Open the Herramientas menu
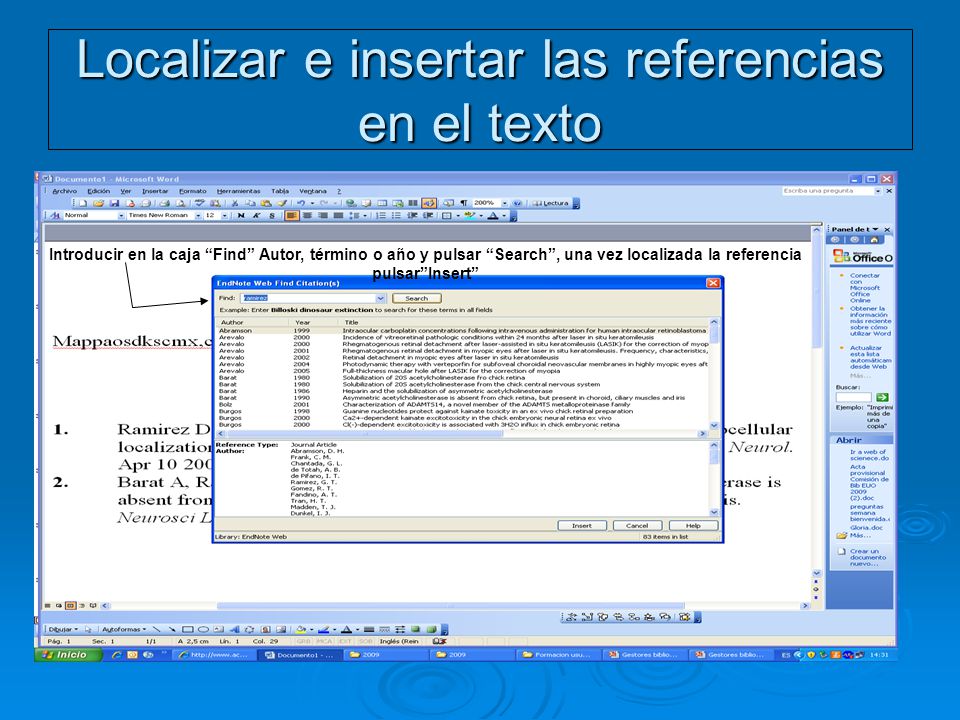Viewport: 960px width, 720px height. pyautogui.click(x=238, y=191)
